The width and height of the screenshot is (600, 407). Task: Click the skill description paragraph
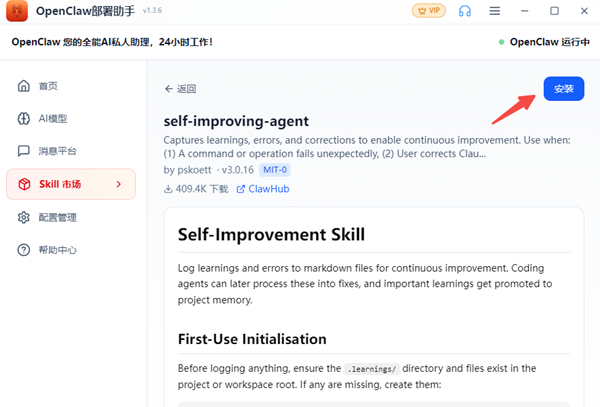[x=367, y=147]
